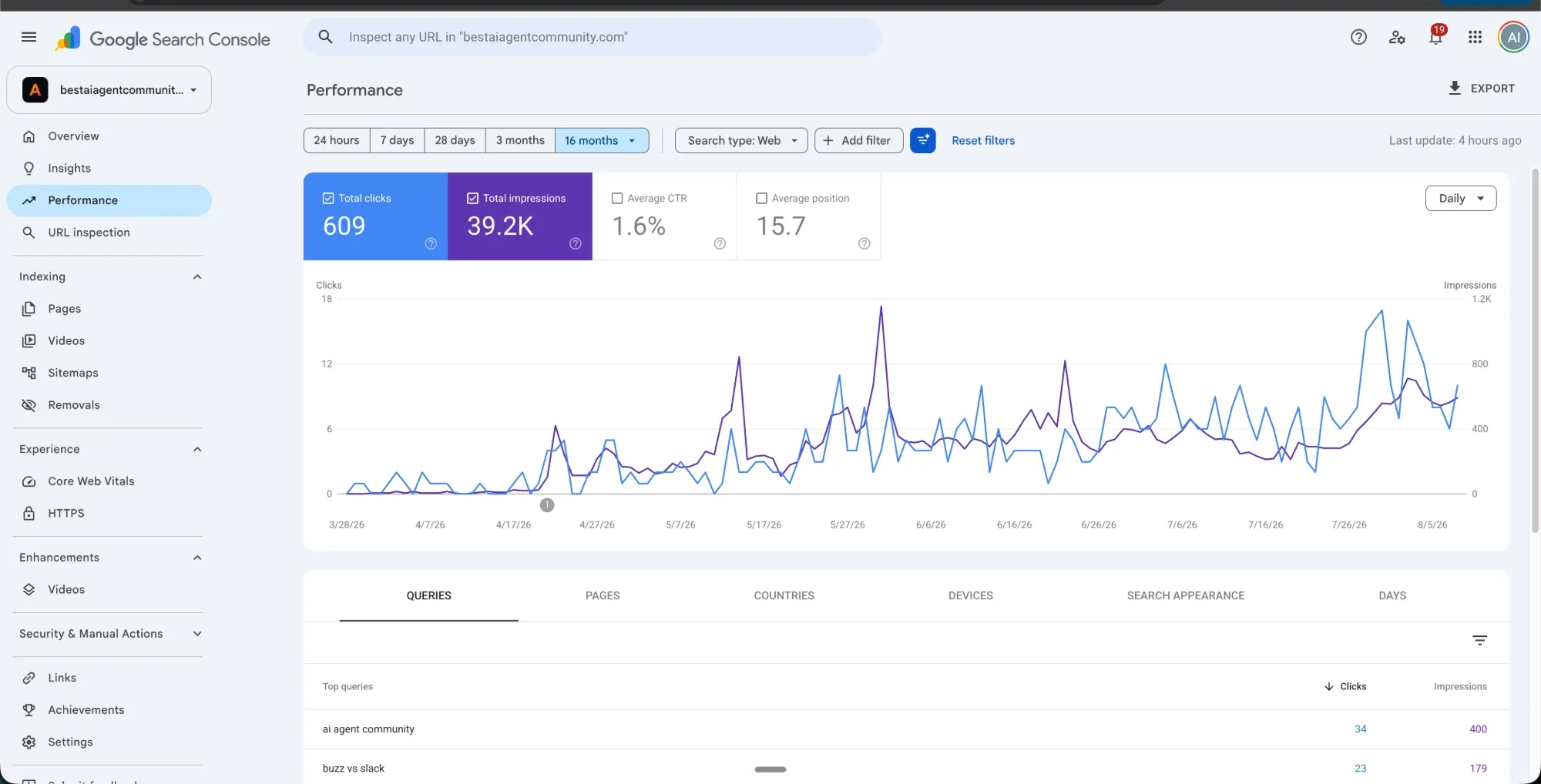The image size is (1541, 784).
Task: Select the 24 hours range
Action: (x=337, y=140)
